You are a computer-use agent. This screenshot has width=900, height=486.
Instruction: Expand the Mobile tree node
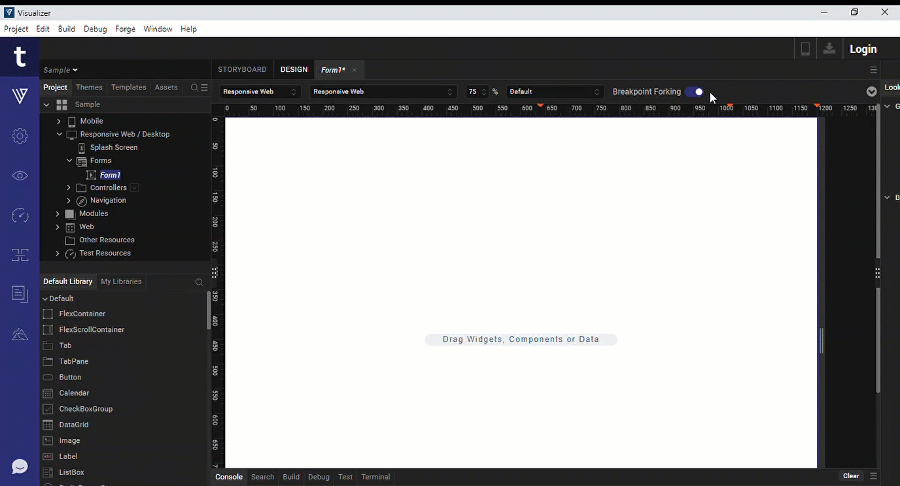tap(59, 121)
